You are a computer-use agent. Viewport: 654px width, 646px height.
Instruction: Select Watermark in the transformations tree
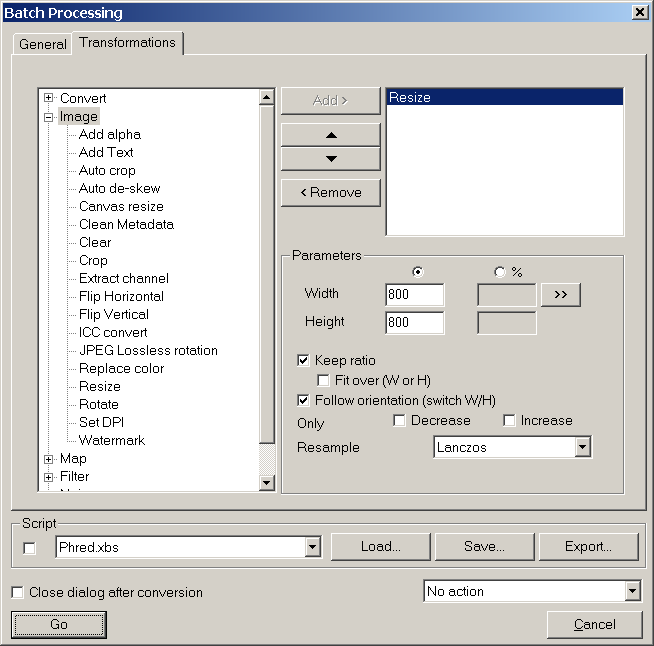click(111, 440)
